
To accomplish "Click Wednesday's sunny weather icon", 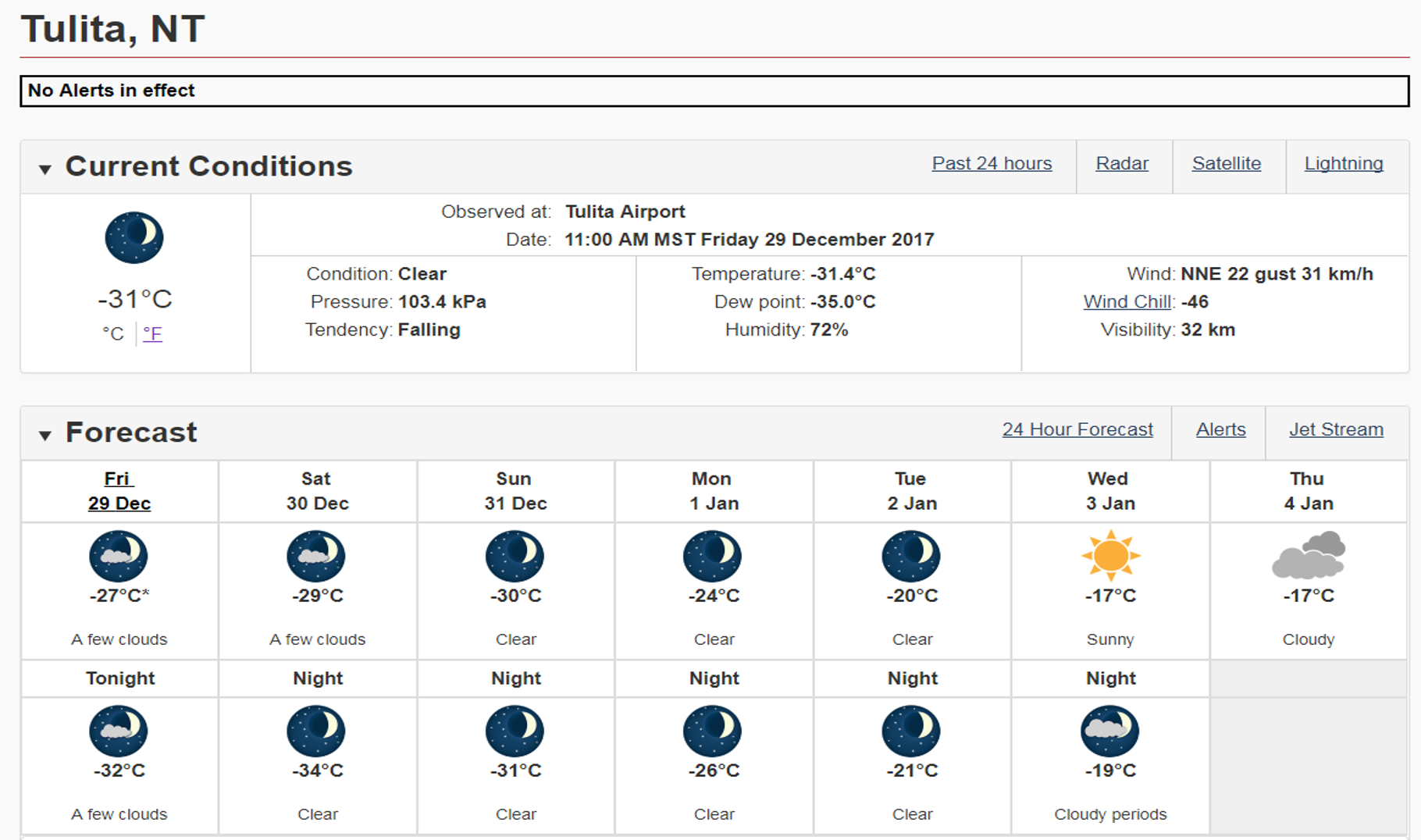I will click(x=1110, y=556).
